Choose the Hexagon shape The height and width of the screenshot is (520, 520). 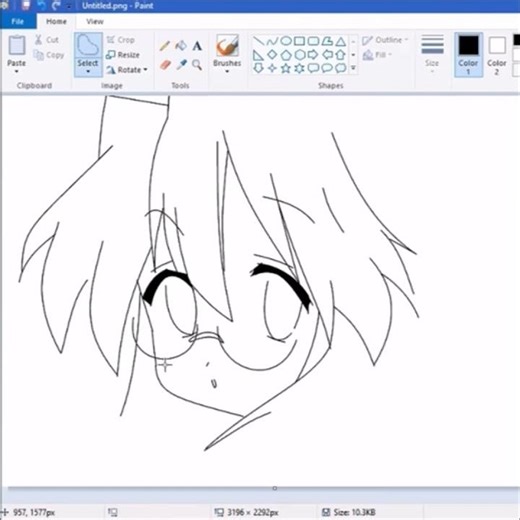[300, 55]
